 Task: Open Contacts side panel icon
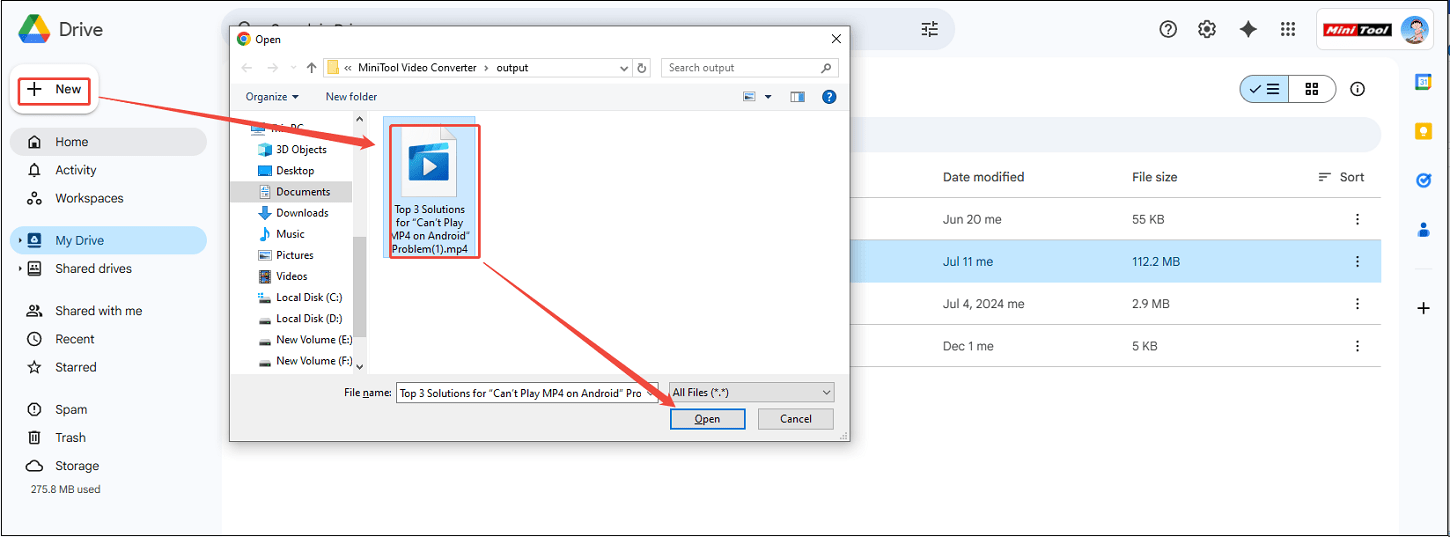[x=1423, y=229]
